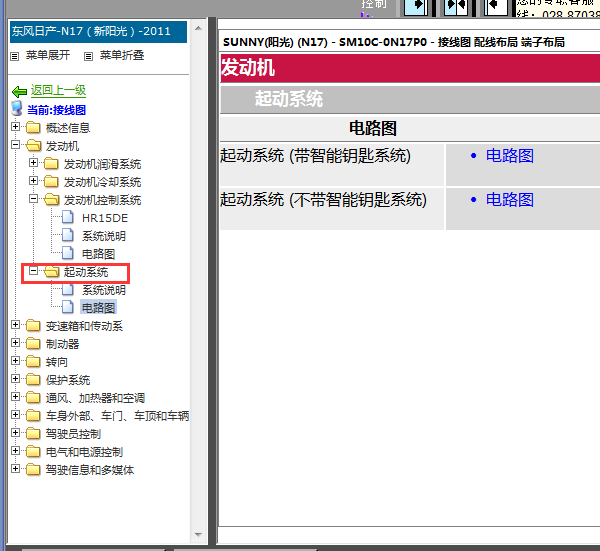The height and width of the screenshot is (551, 600).
Task: Select 通风、加热器和空调 folder label
Action: 95,398
